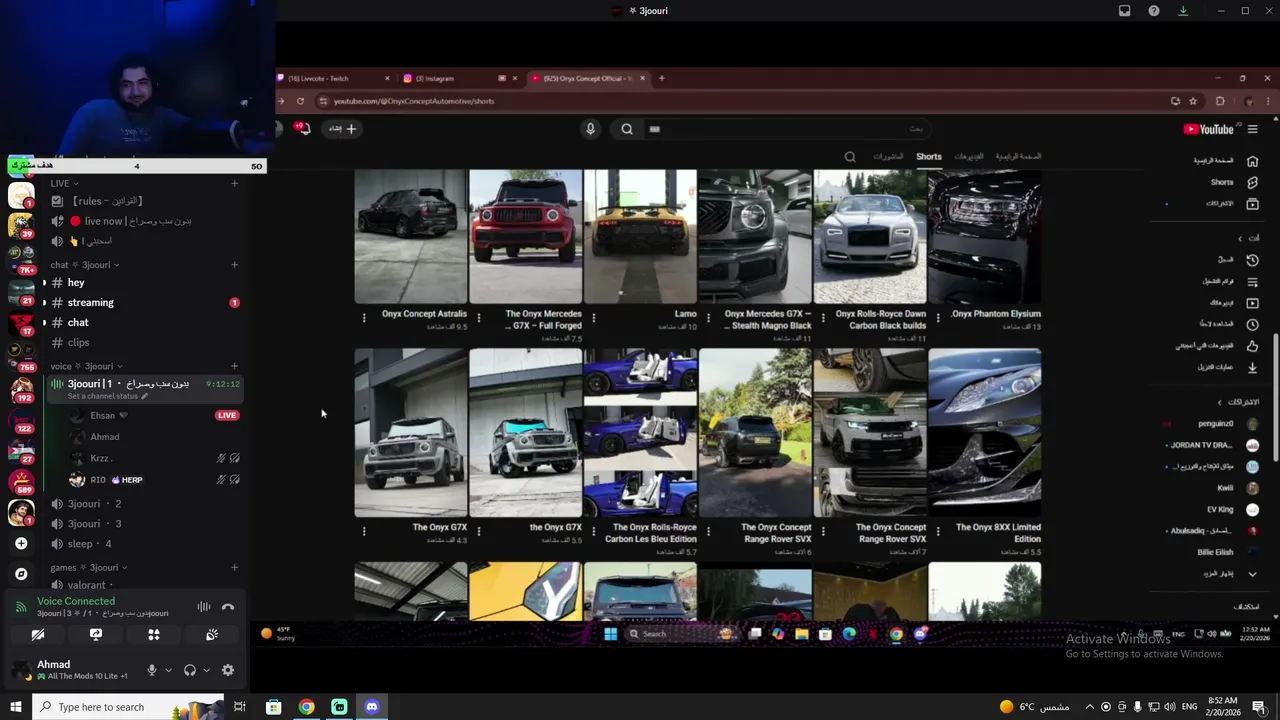Open Microsoft Store from Windows taskbar

pos(273,707)
